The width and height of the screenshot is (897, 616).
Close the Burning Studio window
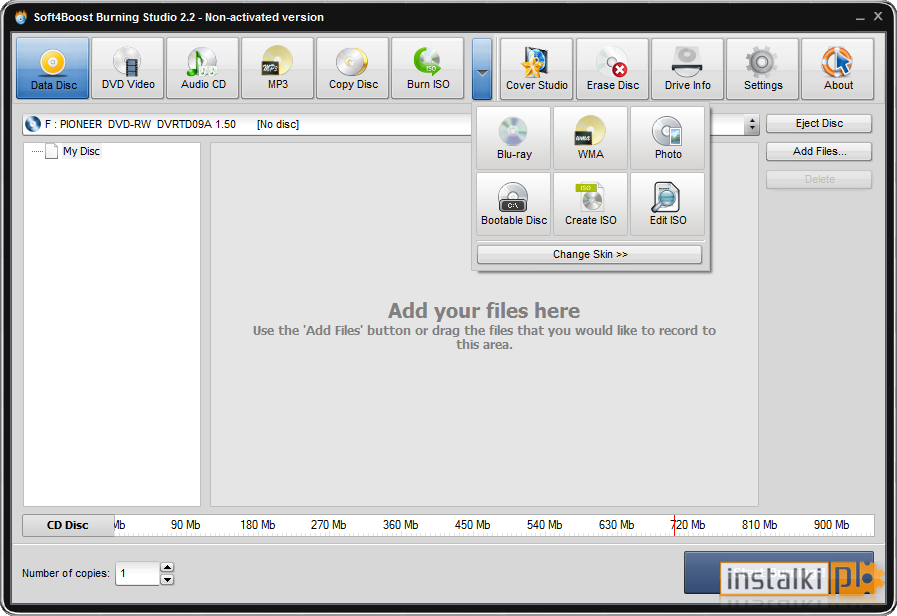tap(878, 17)
